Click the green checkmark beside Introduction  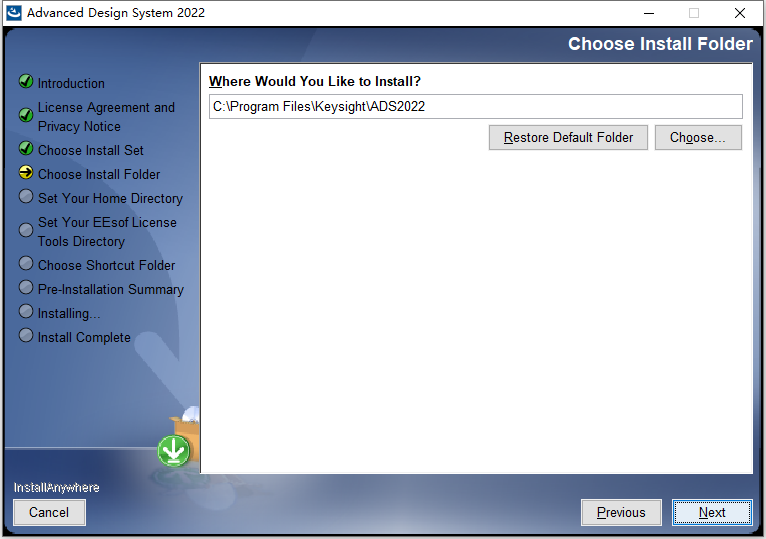point(26,81)
